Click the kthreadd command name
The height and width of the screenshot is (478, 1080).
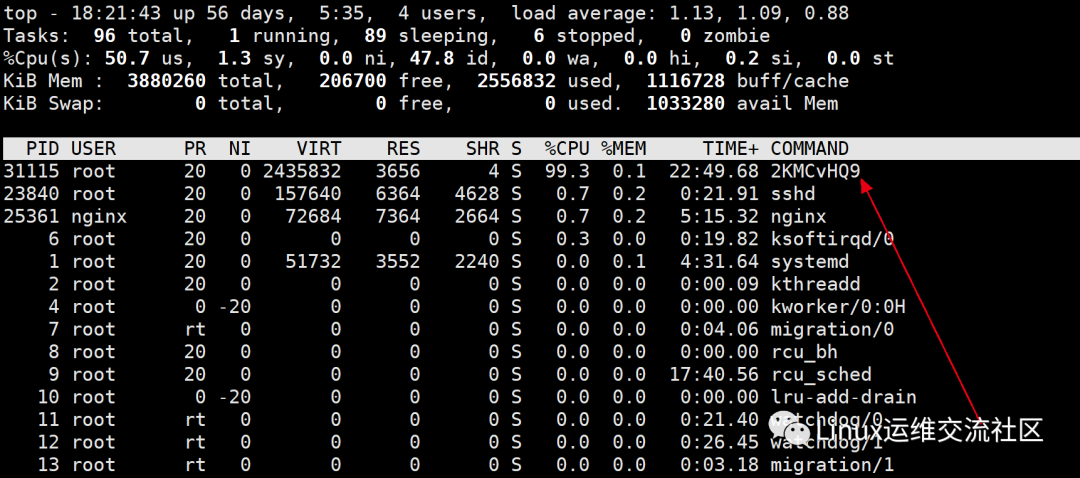(x=815, y=284)
